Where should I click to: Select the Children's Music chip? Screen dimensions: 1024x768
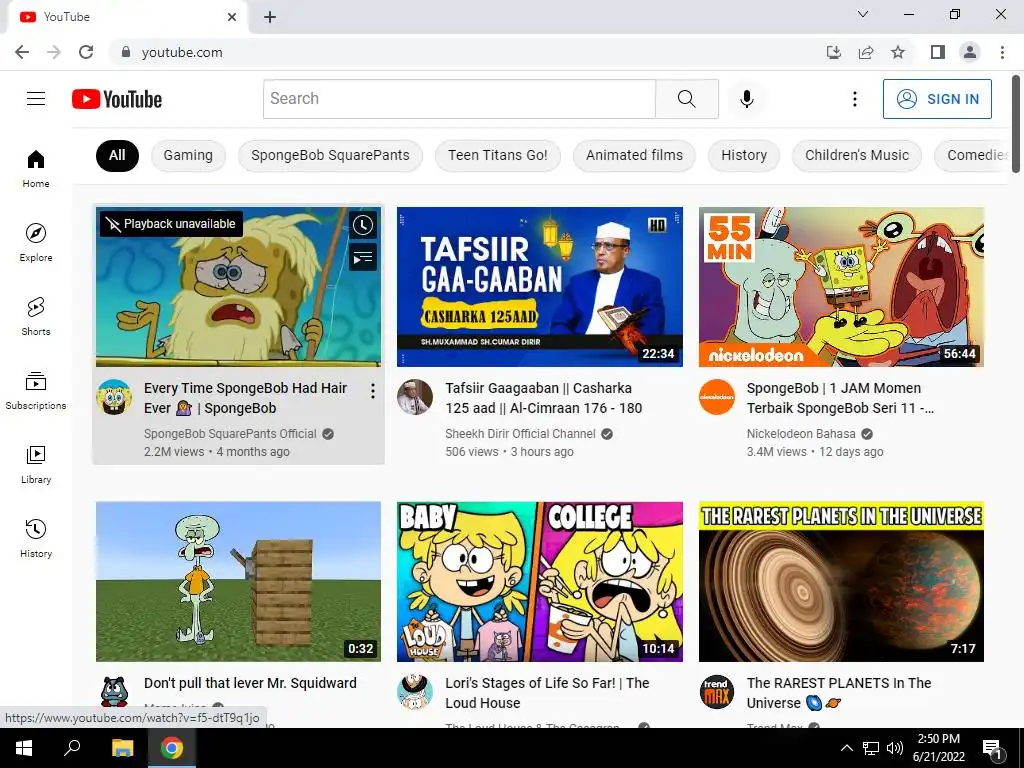pyautogui.click(x=857, y=155)
